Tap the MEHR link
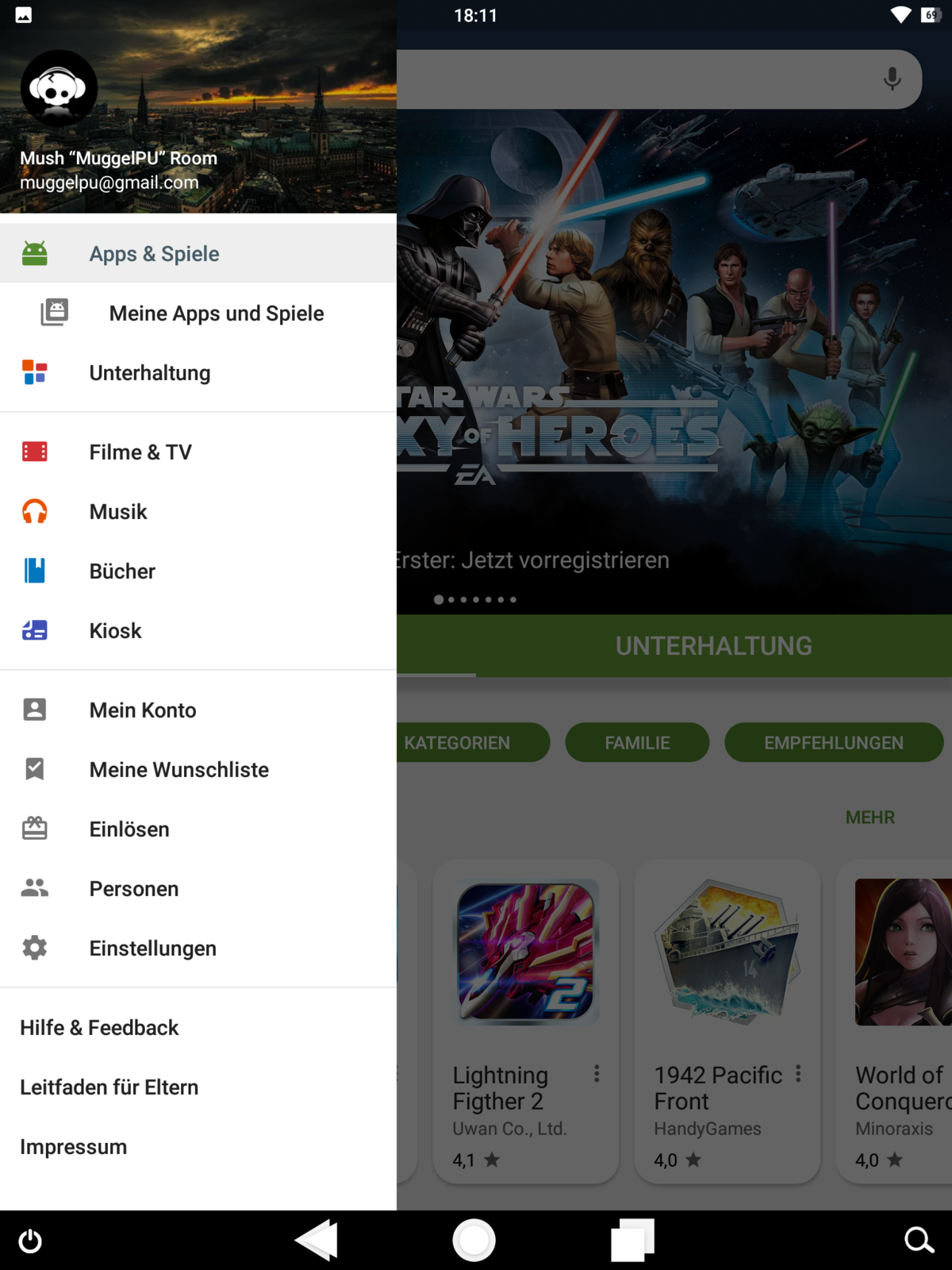 (869, 818)
